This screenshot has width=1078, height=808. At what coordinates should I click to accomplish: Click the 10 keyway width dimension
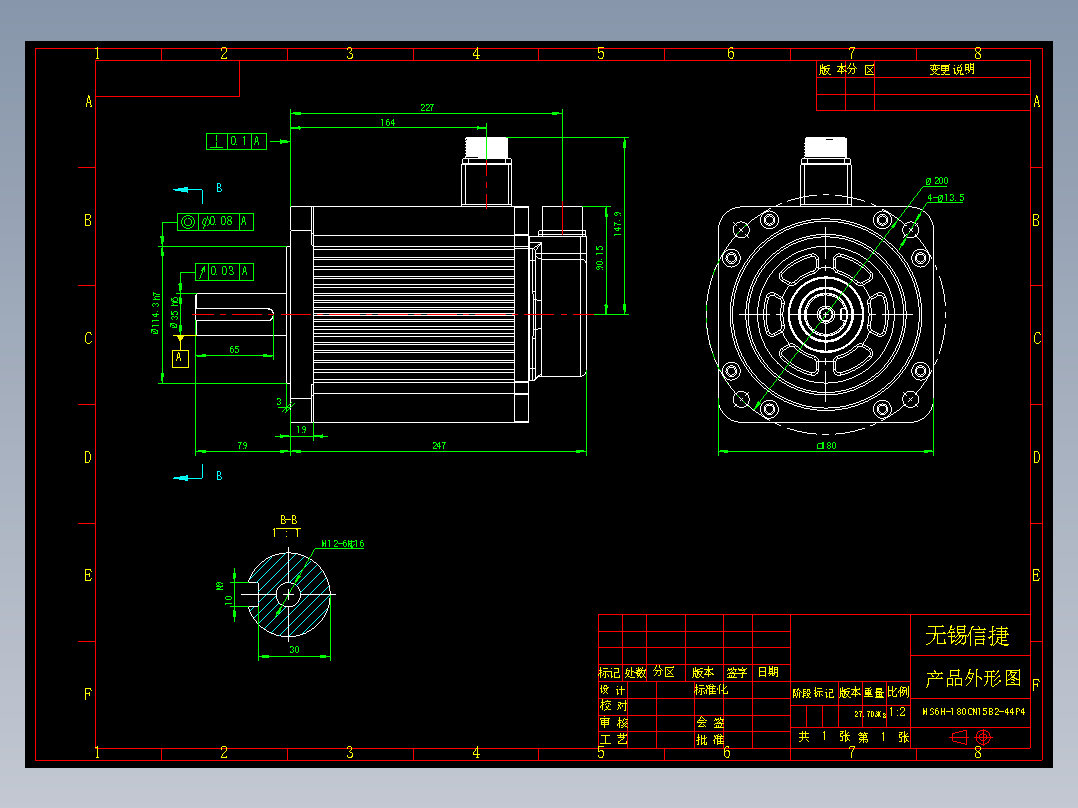(229, 599)
